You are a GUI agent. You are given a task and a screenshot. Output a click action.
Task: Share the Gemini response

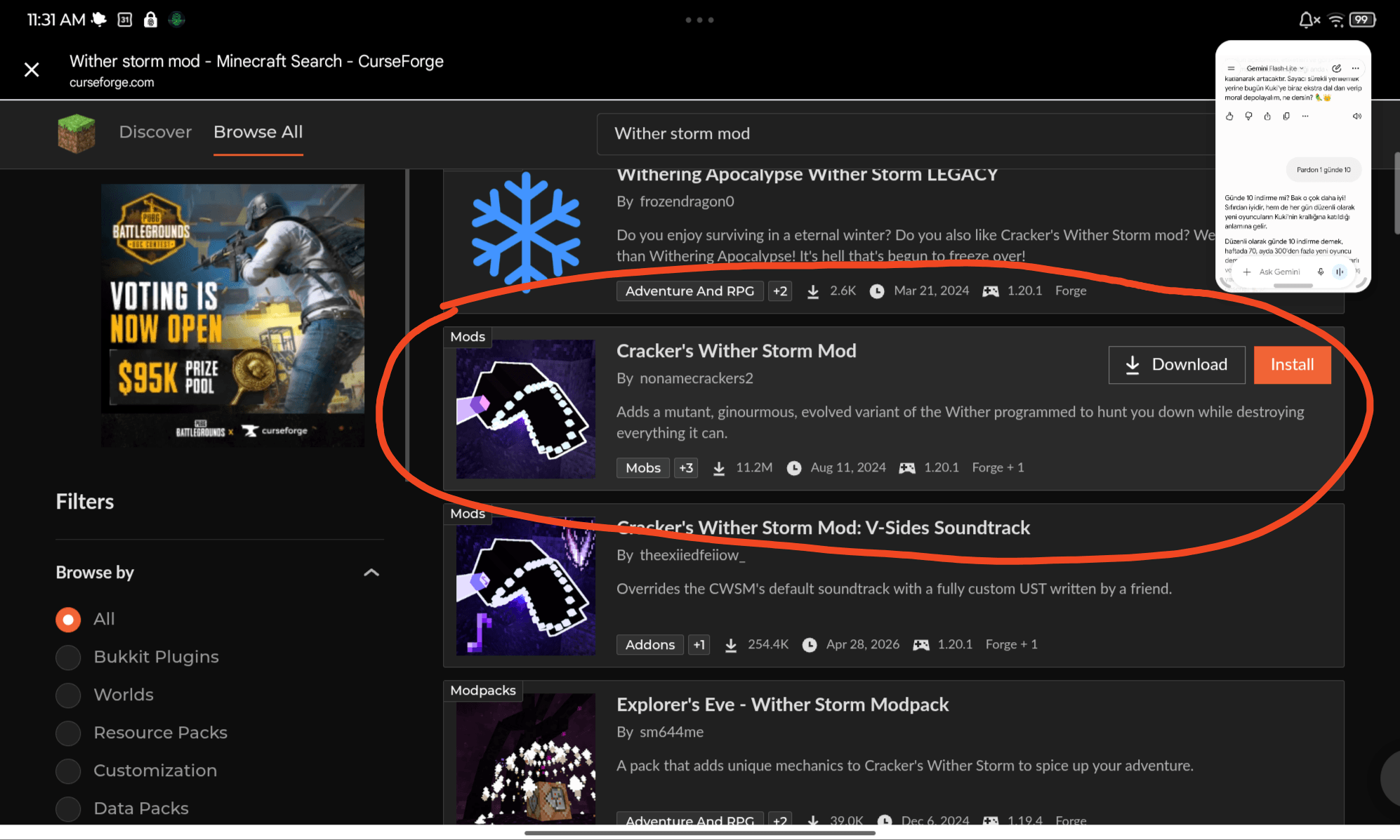point(1267,116)
